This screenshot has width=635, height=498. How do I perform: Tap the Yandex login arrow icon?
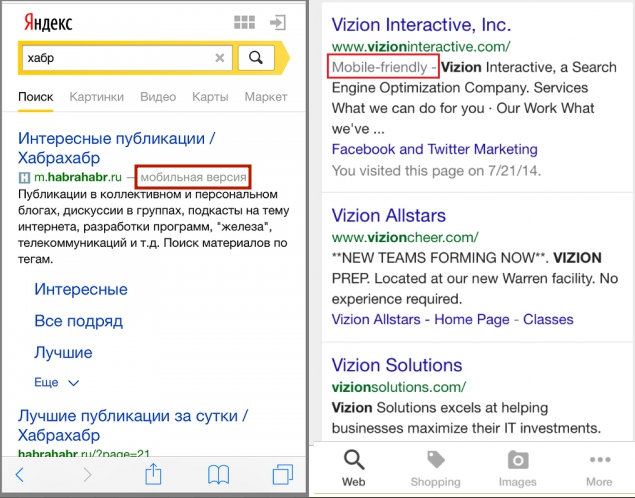point(278,22)
